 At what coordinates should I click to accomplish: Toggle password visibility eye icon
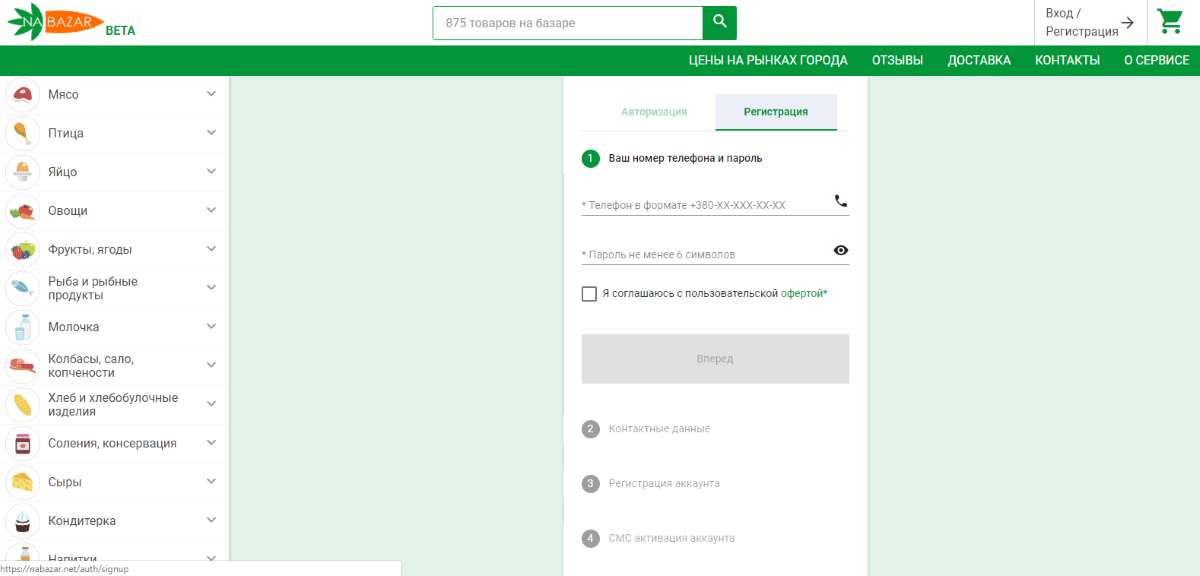(840, 251)
